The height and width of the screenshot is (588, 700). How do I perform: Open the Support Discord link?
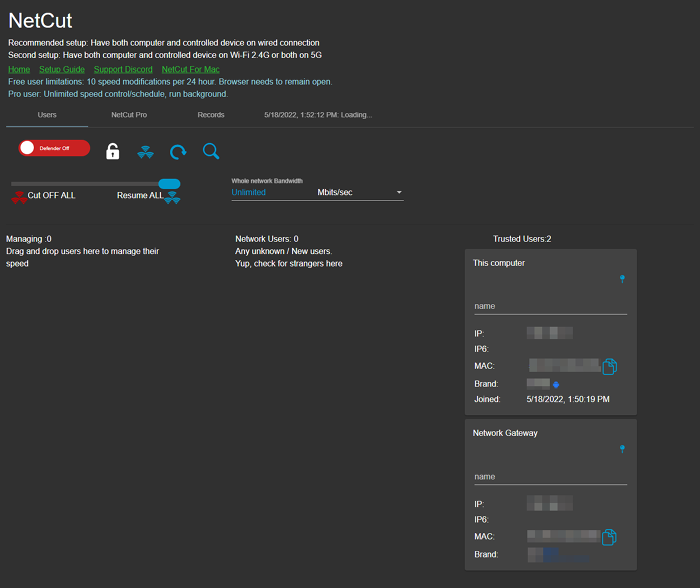[x=123, y=69]
